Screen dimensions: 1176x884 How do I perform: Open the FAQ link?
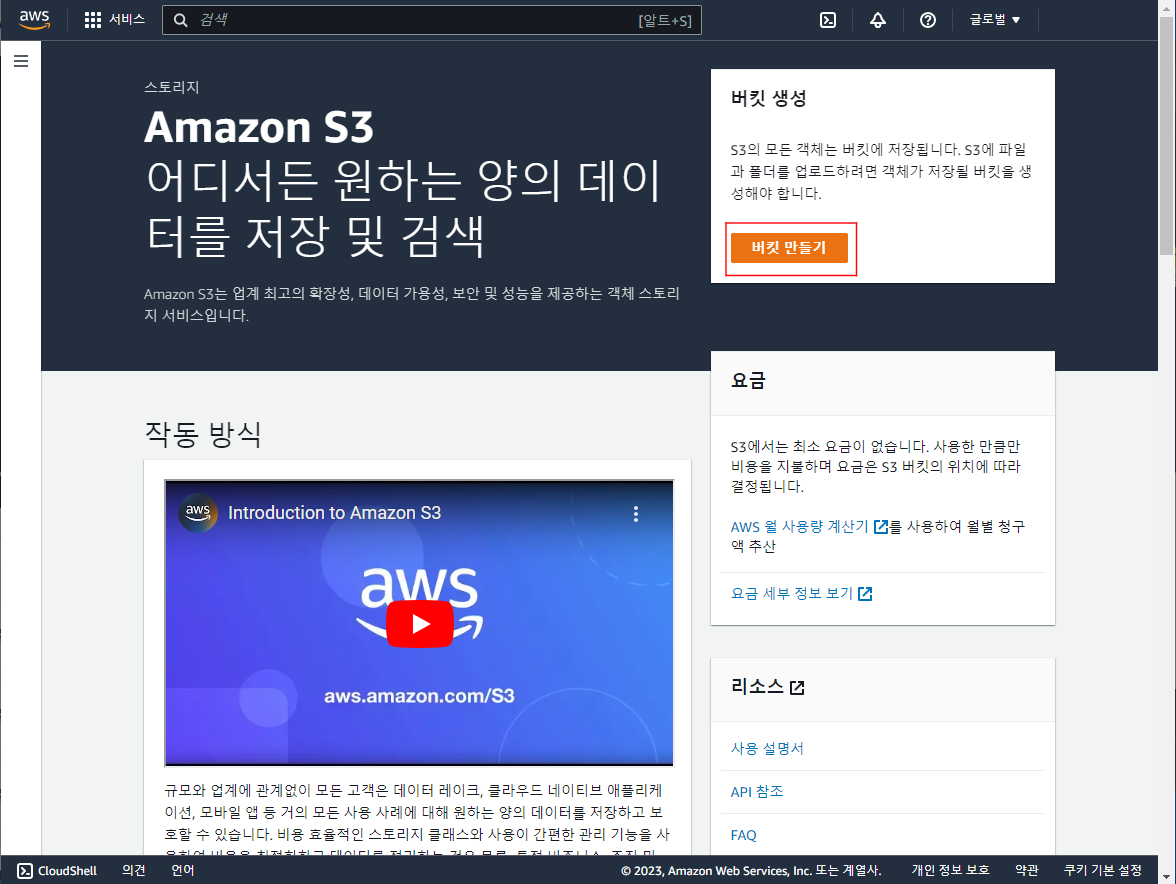[x=743, y=835]
